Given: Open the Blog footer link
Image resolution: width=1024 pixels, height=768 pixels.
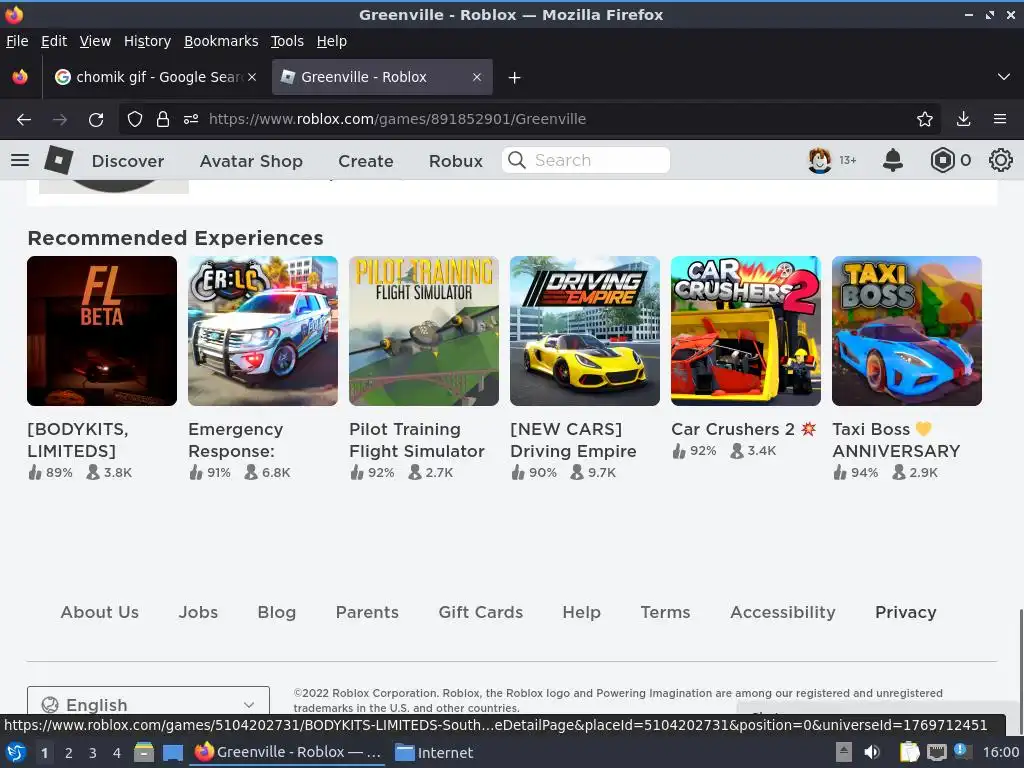Looking at the screenshot, I should click(x=277, y=612).
